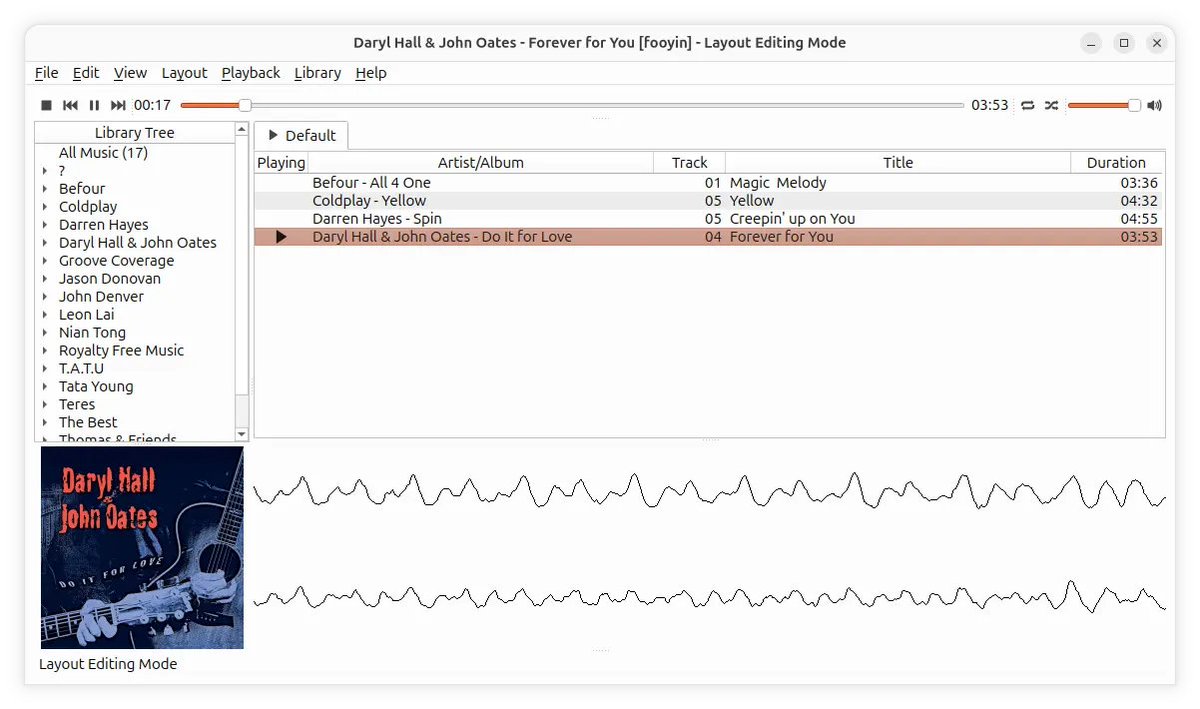The image size is (1200, 709).
Task: Open the View menu
Action: coord(130,73)
